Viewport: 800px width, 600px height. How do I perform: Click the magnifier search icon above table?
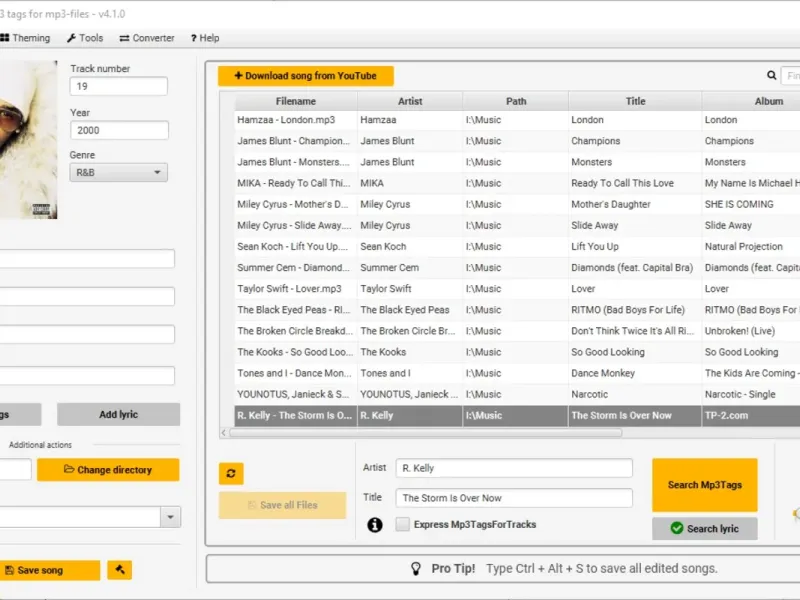pos(772,76)
